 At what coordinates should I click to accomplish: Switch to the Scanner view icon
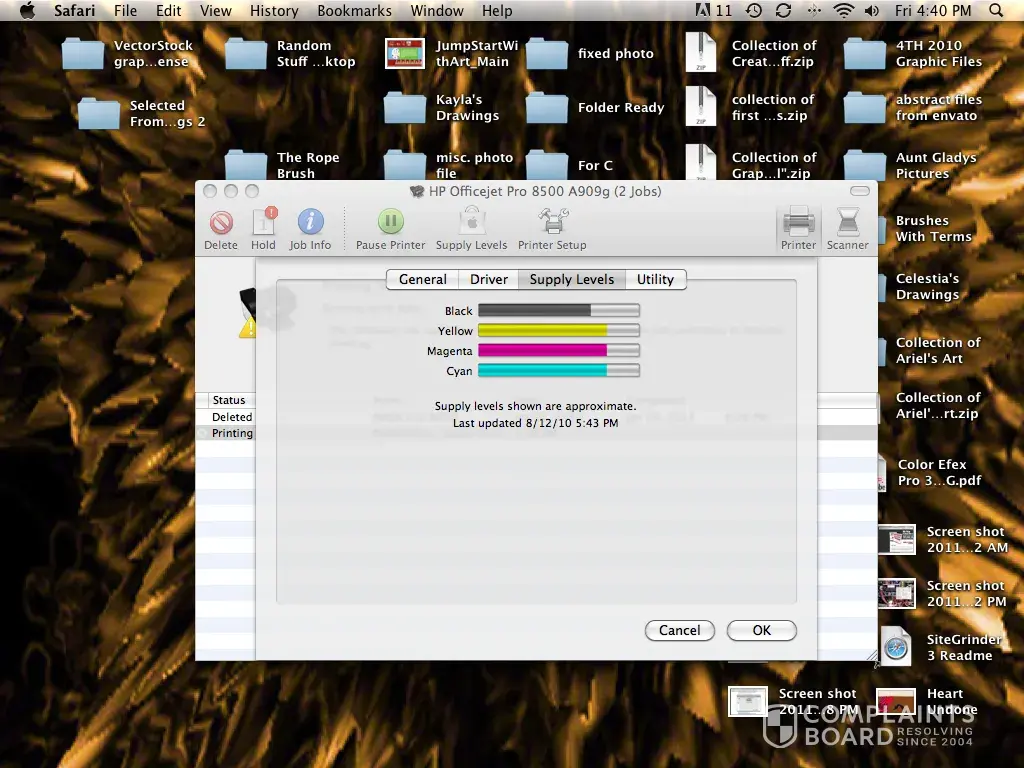pos(848,222)
